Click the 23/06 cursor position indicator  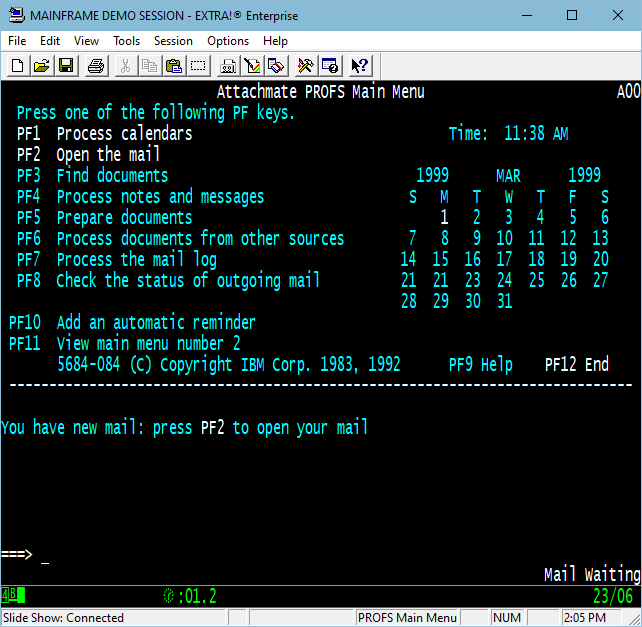(613, 596)
